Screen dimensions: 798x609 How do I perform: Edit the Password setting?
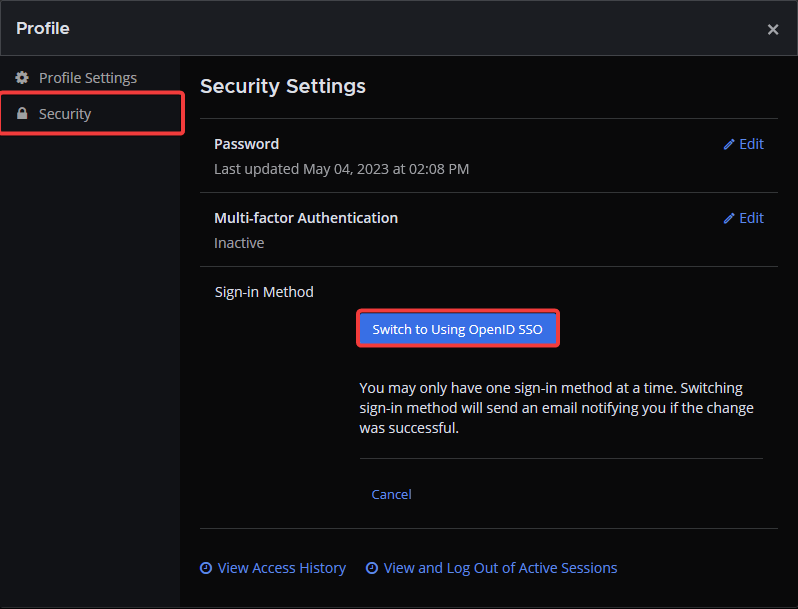[744, 144]
